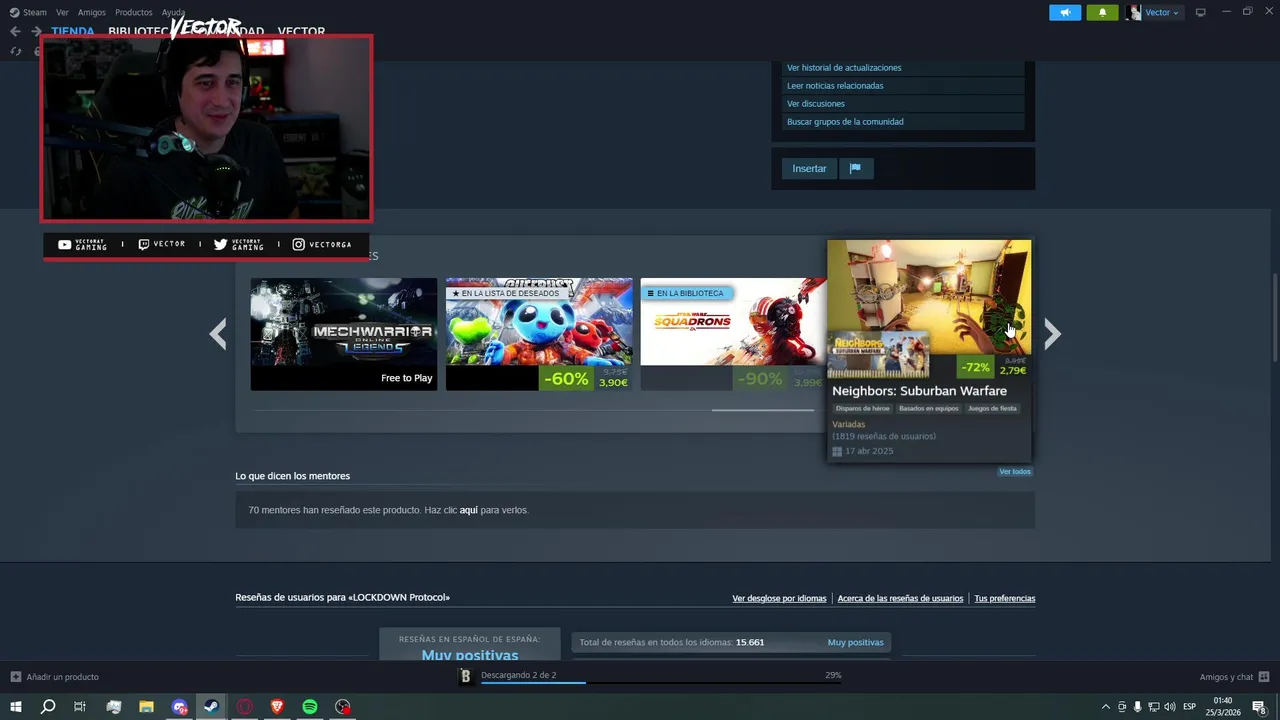
Task: Open Opera GX from the taskbar
Action: click(244, 707)
